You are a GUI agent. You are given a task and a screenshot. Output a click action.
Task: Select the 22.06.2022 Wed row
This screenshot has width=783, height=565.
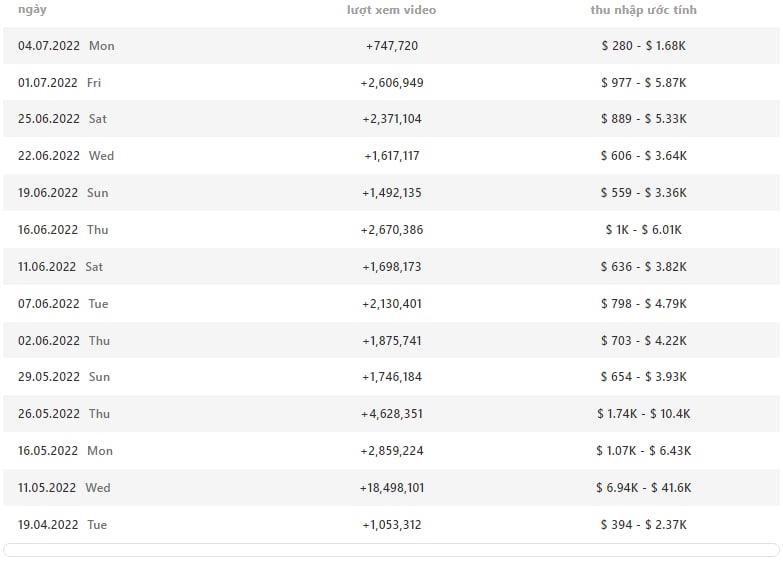pyautogui.click(x=392, y=155)
